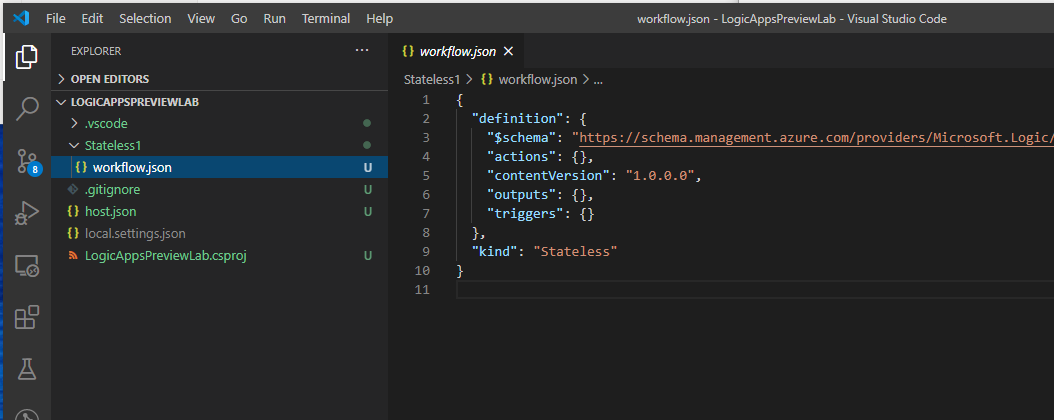Open the Remote Explorer view
The image size is (1054, 420).
[27, 265]
